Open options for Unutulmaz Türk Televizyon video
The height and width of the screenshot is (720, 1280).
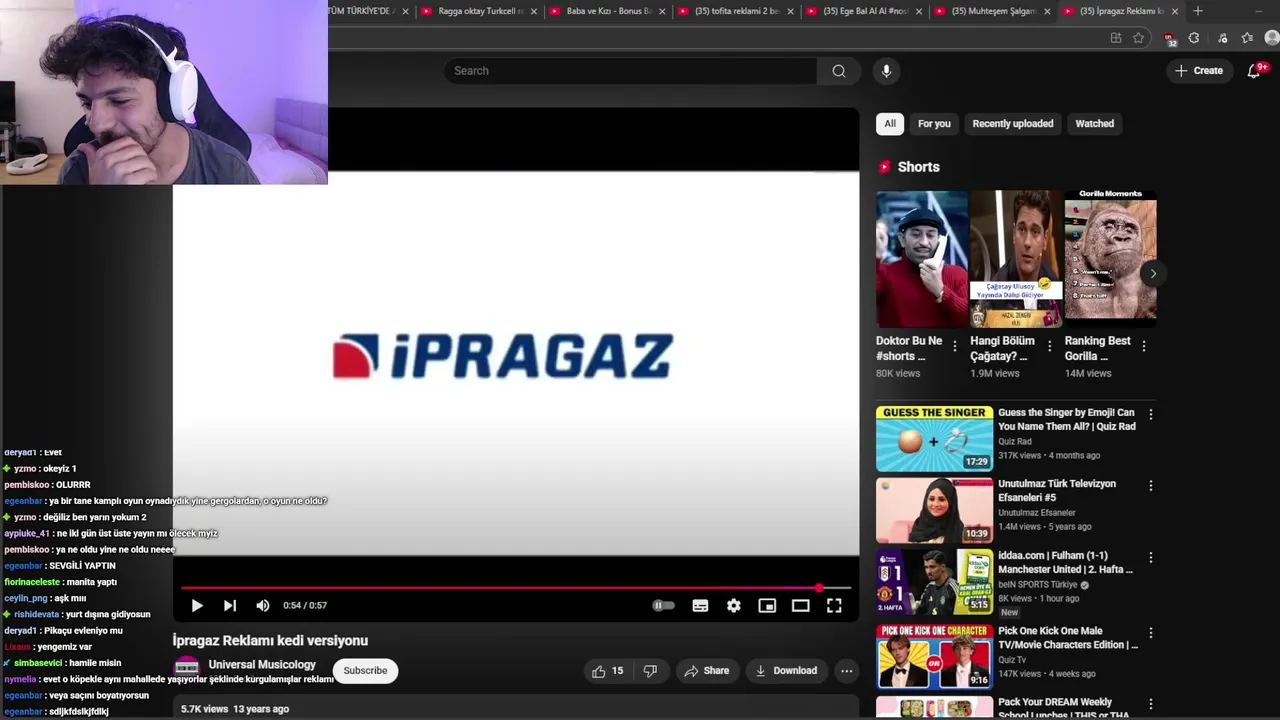tap(1150, 486)
